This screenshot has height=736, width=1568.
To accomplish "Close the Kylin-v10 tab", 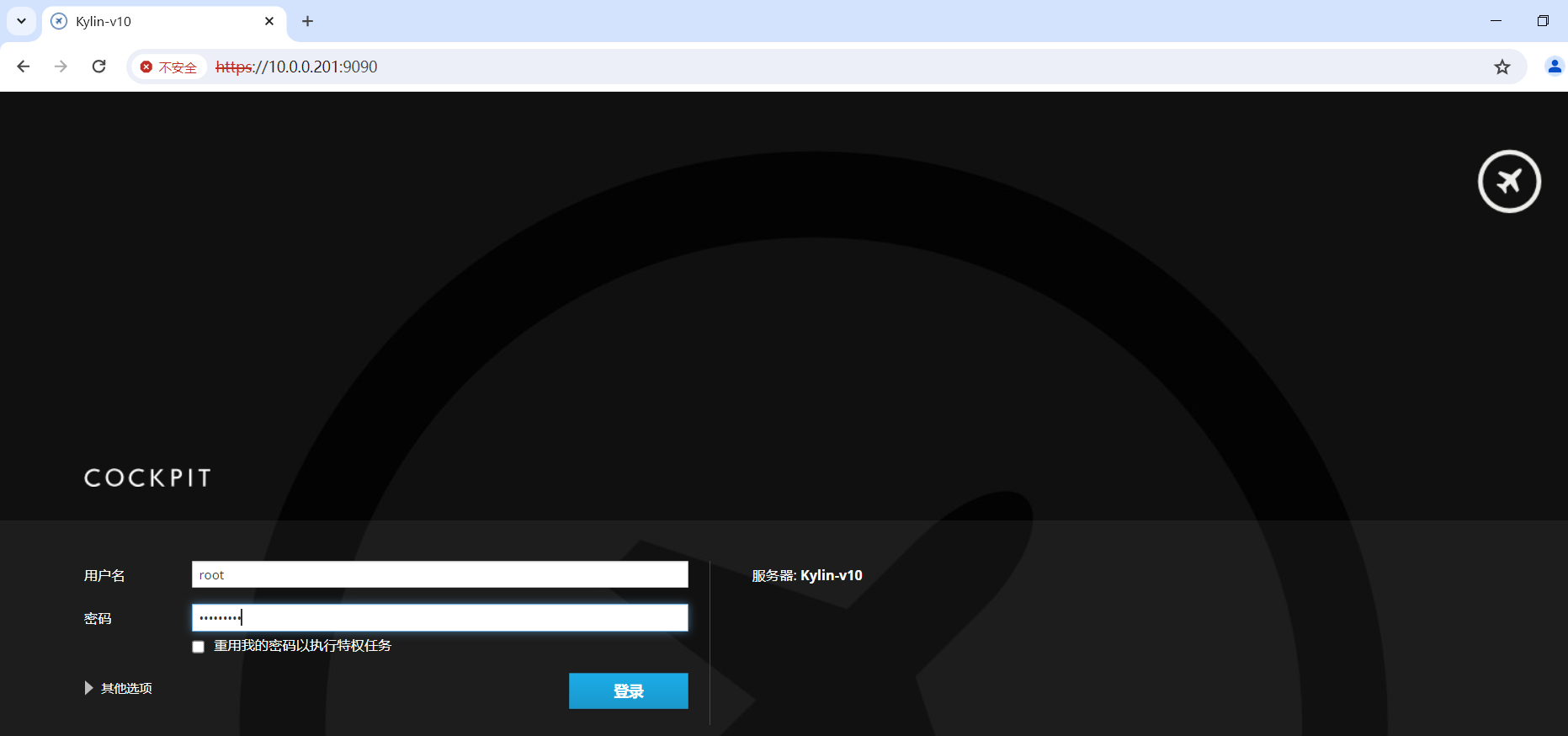I will pyautogui.click(x=269, y=21).
